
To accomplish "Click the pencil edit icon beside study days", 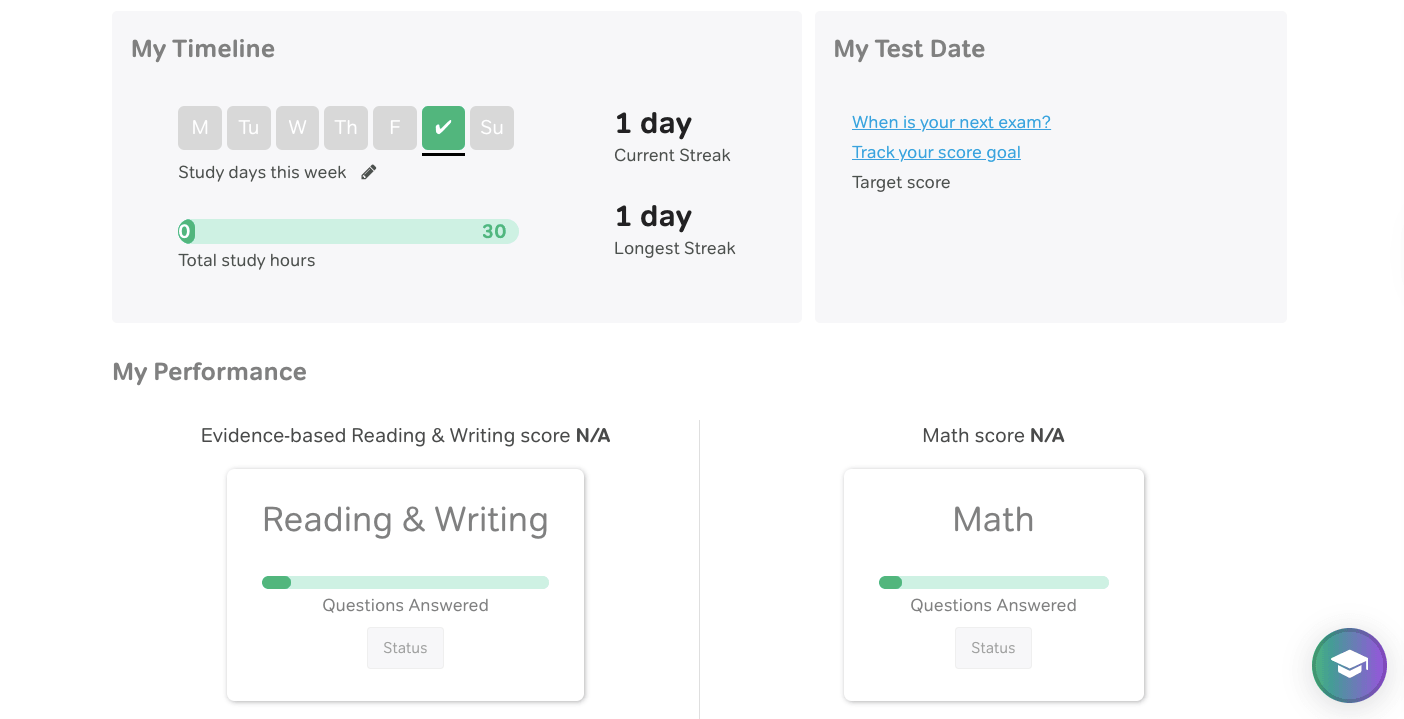I will [x=369, y=172].
